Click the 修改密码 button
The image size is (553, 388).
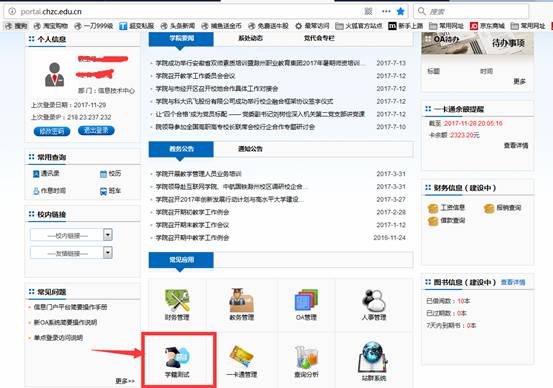(x=52, y=131)
